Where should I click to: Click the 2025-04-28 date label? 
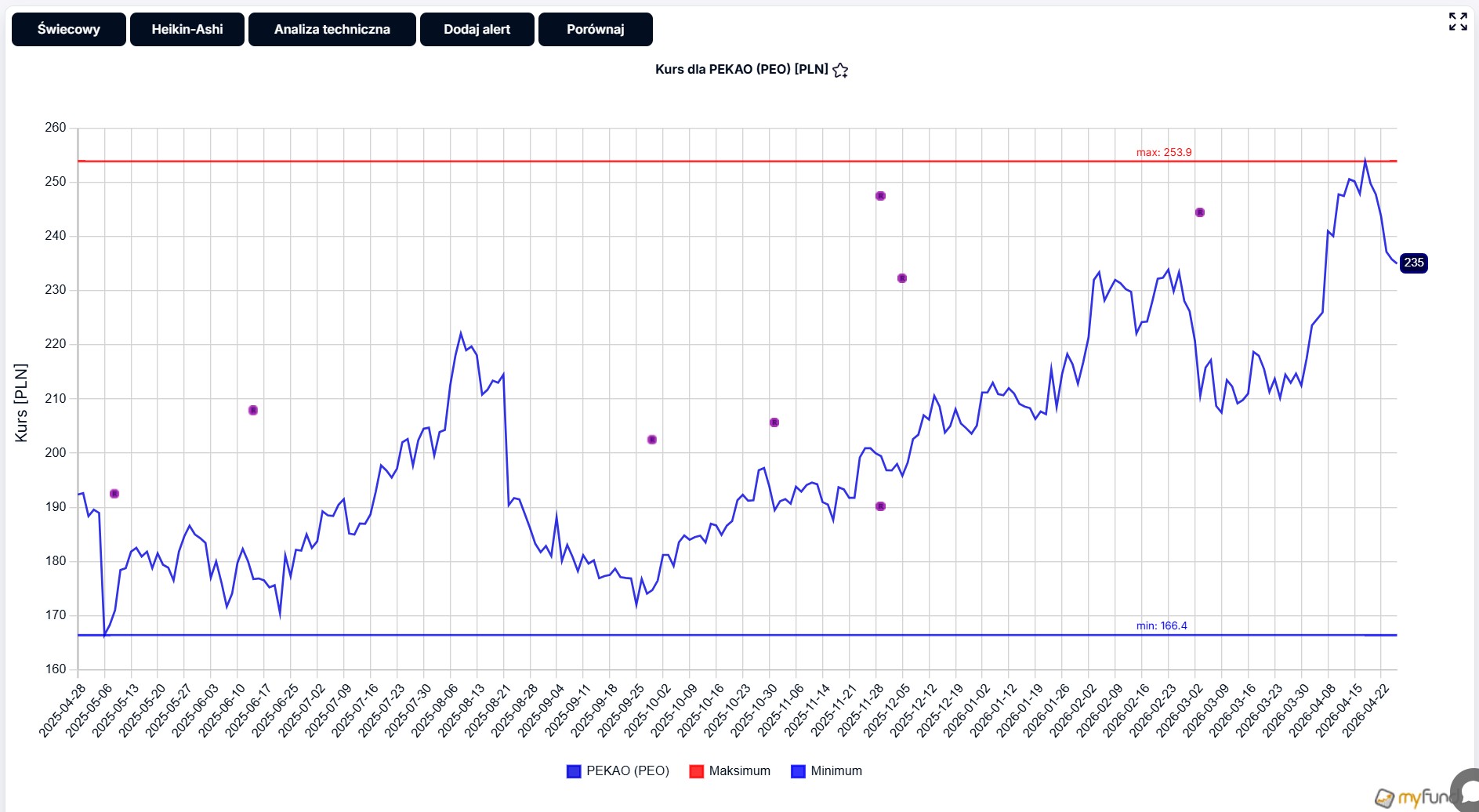(62, 710)
